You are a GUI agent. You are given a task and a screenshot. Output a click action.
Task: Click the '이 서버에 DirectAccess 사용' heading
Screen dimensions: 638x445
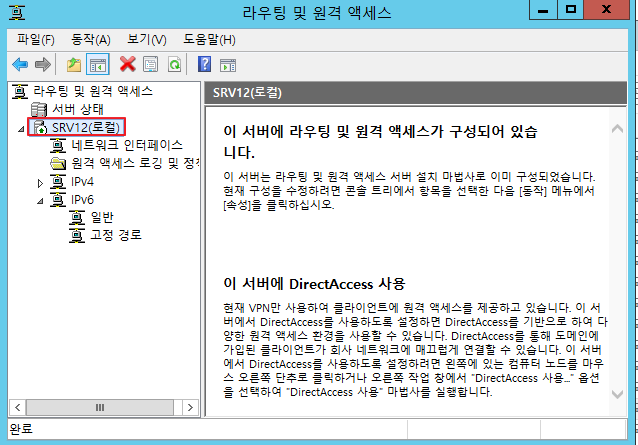coord(314,284)
